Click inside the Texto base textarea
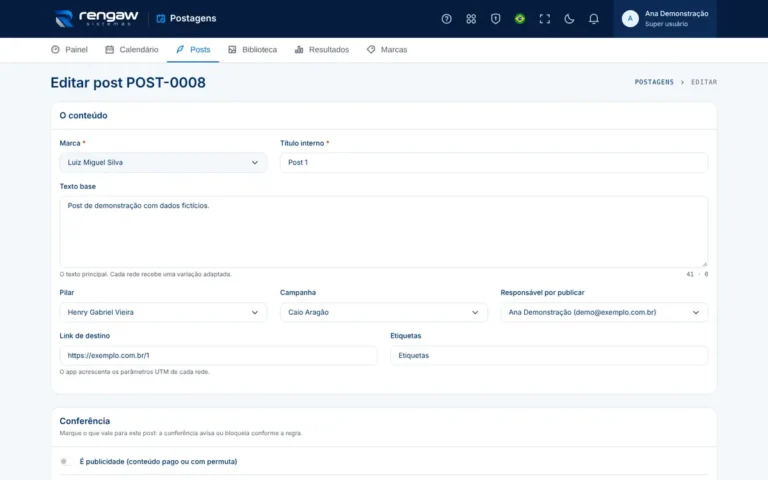 (384, 232)
